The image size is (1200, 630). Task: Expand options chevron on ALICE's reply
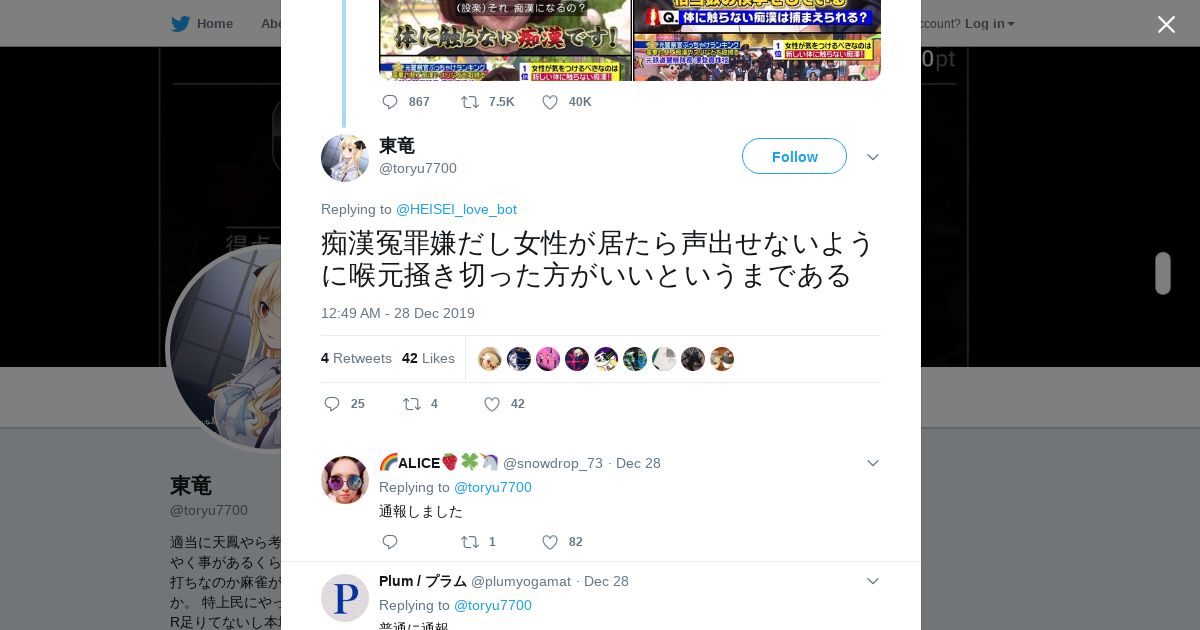873,463
